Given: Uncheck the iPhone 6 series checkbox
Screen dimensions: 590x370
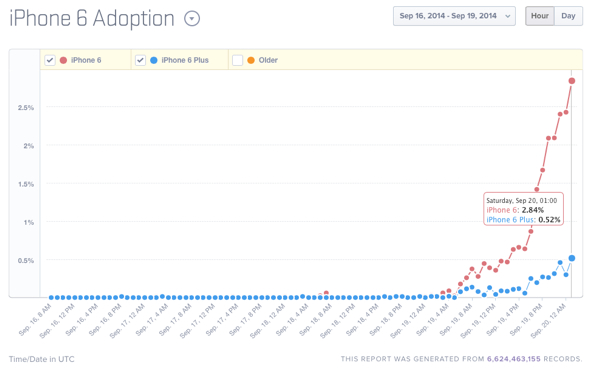Looking at the screenshot, I should tap(50, 60).
